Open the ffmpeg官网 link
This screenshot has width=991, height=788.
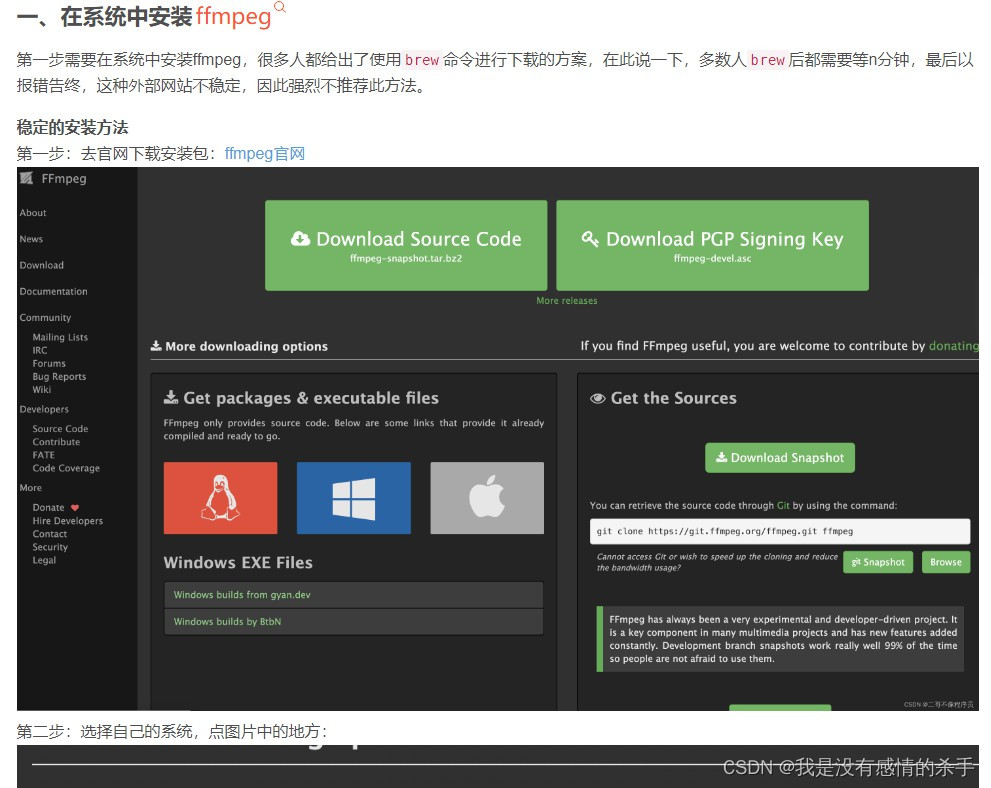[x=265, y=154]
